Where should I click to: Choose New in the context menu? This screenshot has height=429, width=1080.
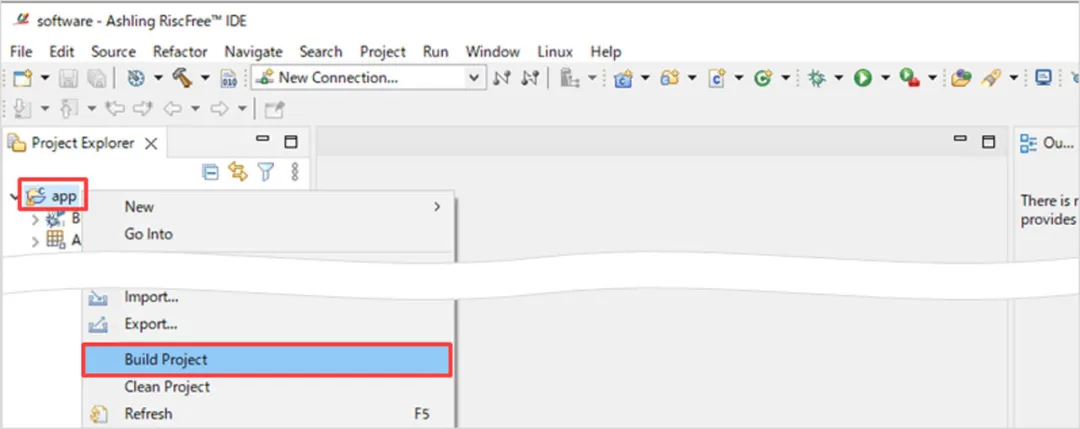tap(267, 207)
